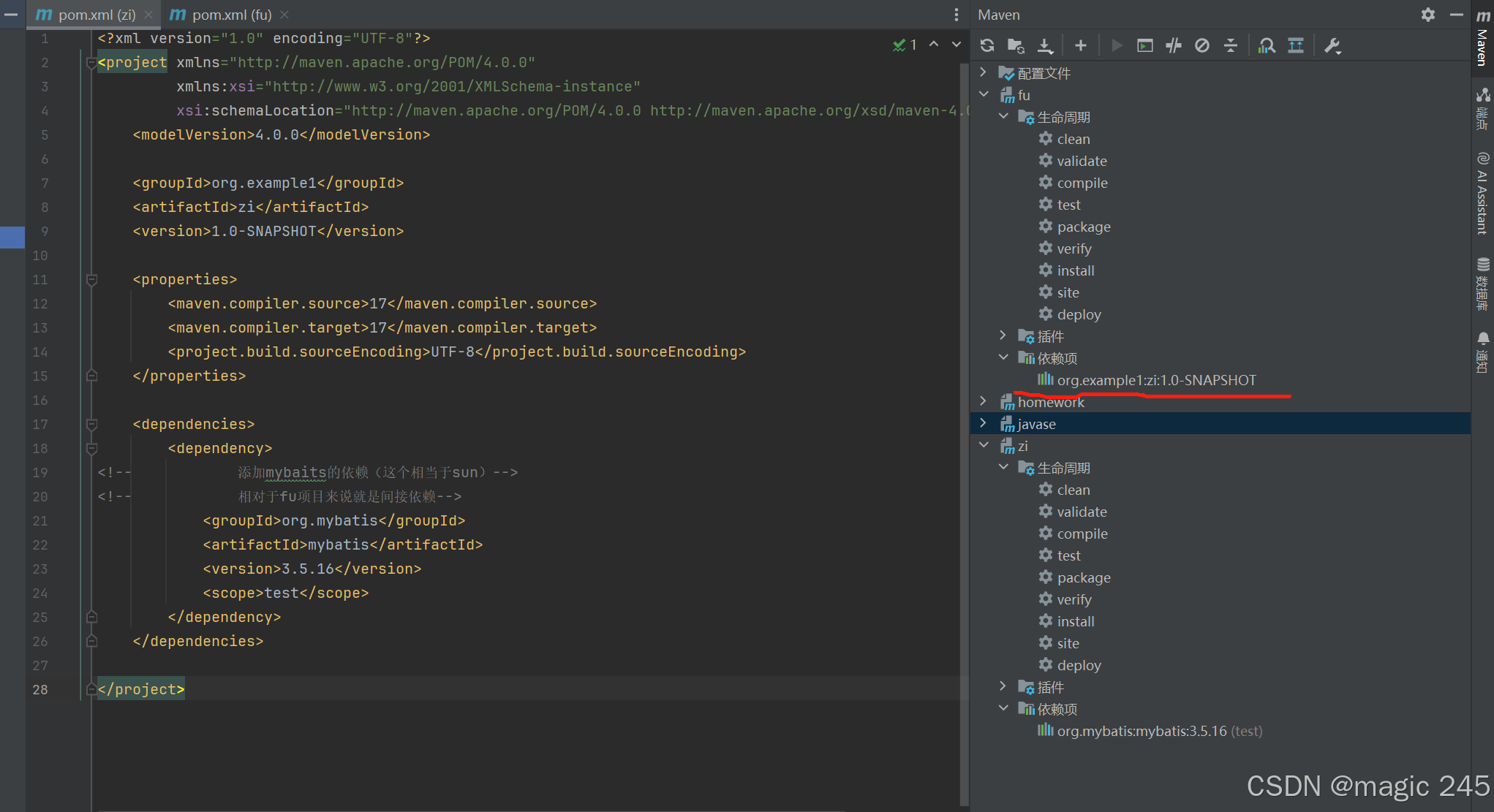This screenshot has height=812, width=1494.
Task: Open Maven Settings wrench icon
Action: (1332, 45)
